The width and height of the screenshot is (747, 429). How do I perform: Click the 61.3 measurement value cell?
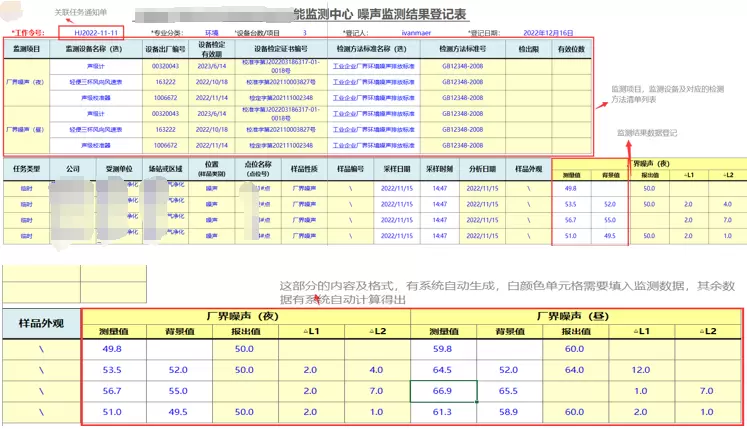click(x=443, y=411)
